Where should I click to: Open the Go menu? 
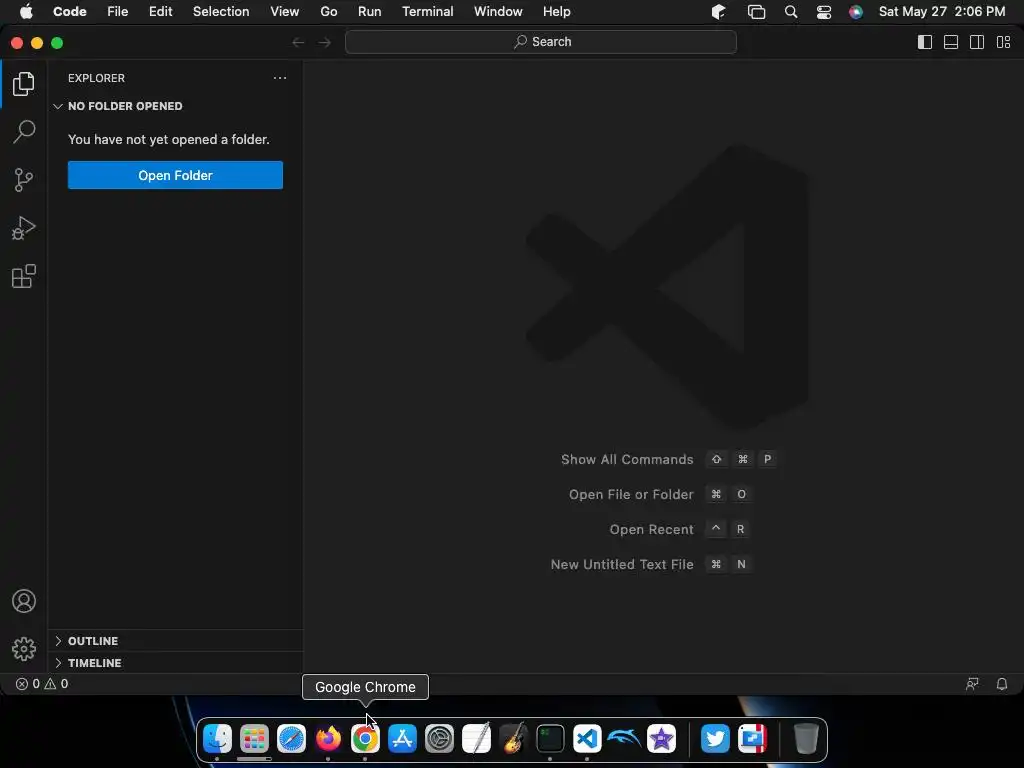point(328,12)
